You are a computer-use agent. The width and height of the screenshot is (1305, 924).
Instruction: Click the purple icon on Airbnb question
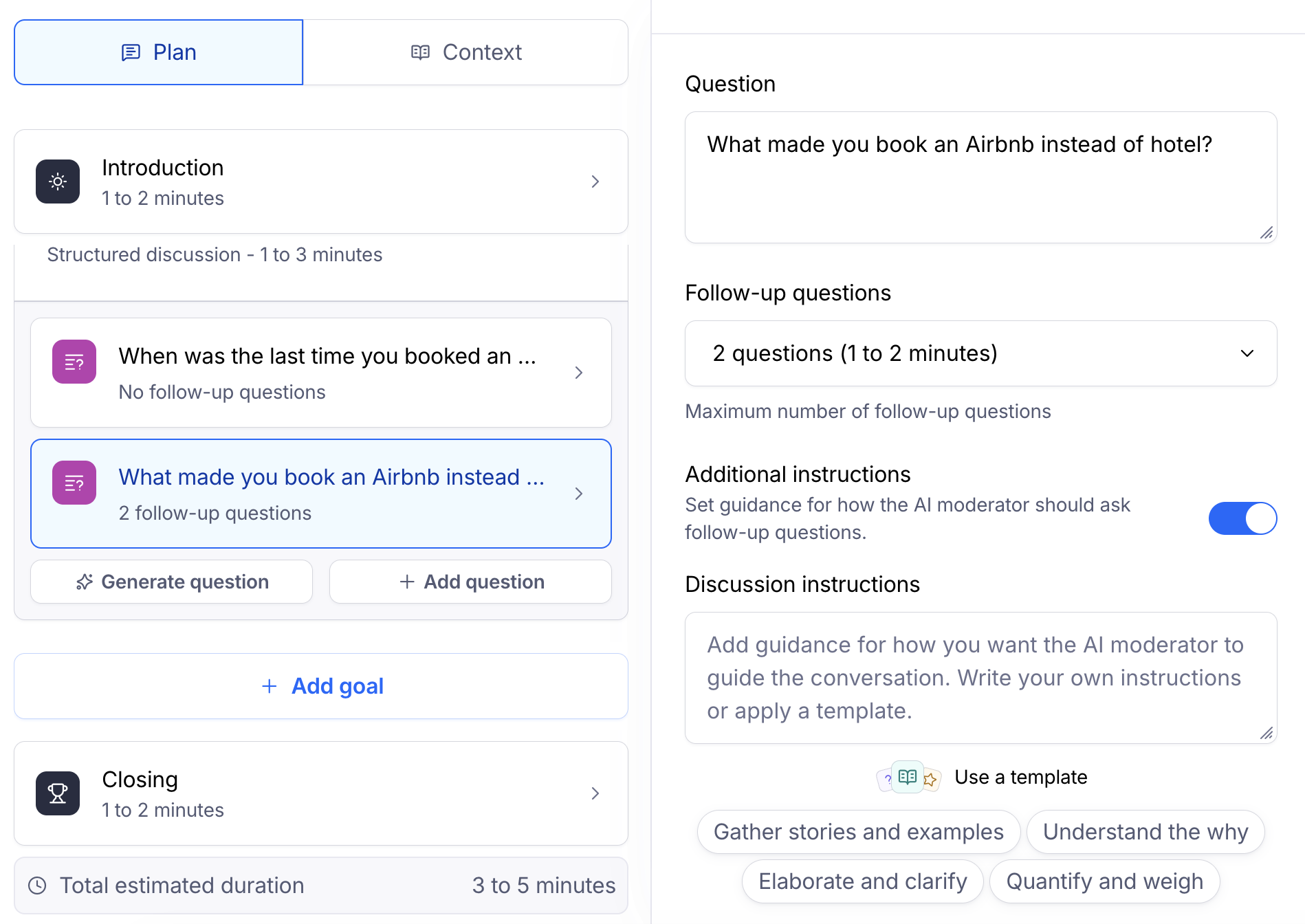pyautogui.click(x=74, y=483)
